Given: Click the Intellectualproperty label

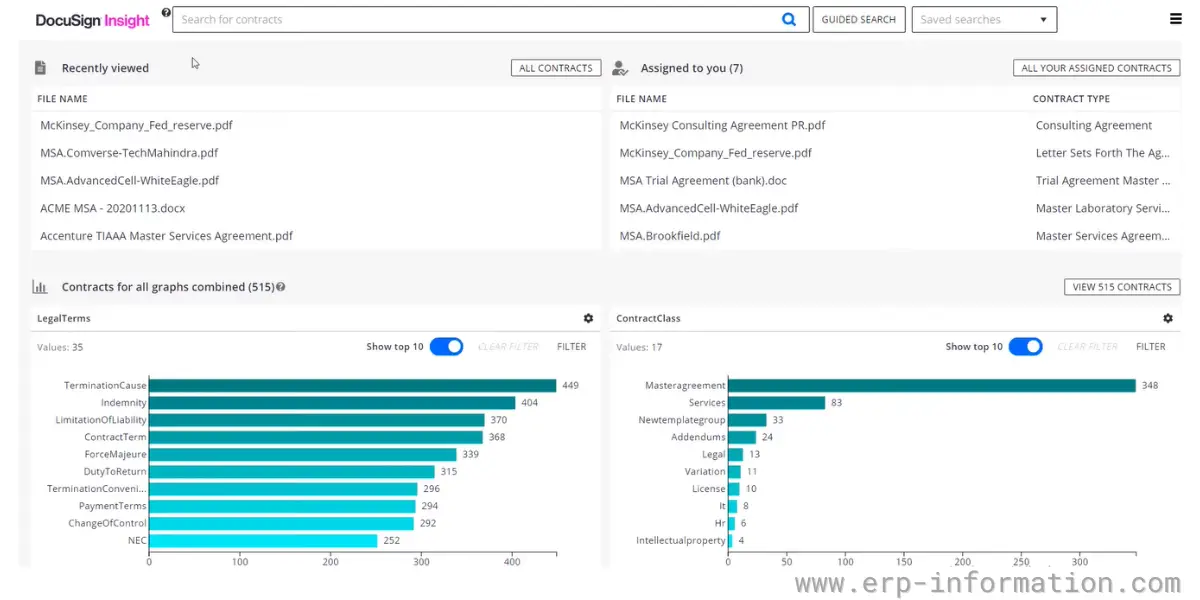Looking at the screenshot, I should tap(681, 541).
